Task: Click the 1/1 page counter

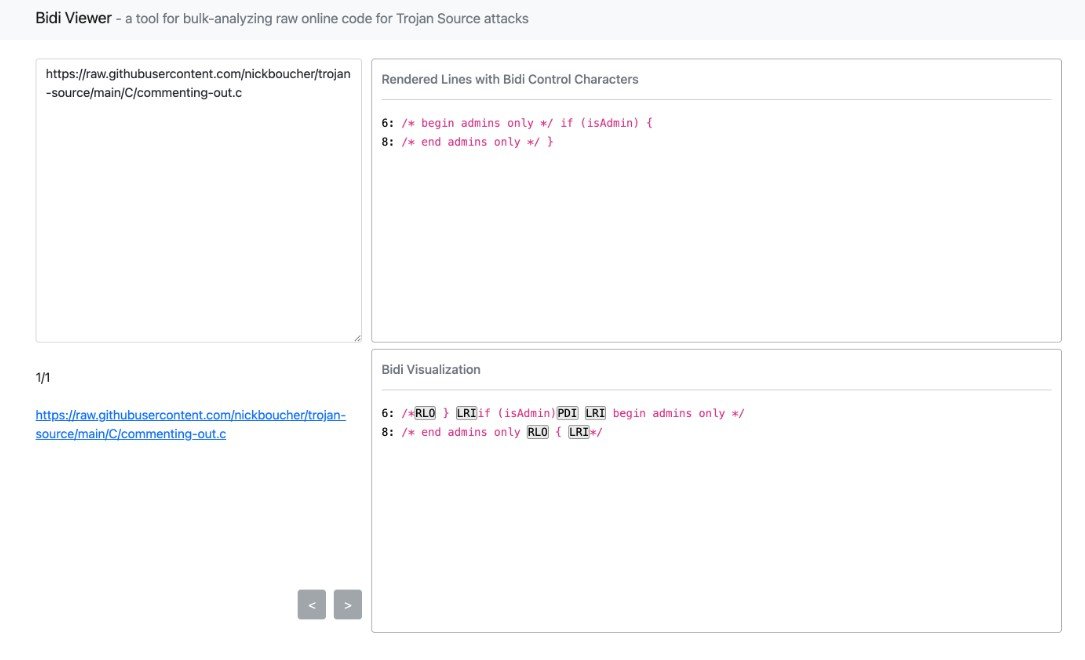Action: tap(43, 378)
